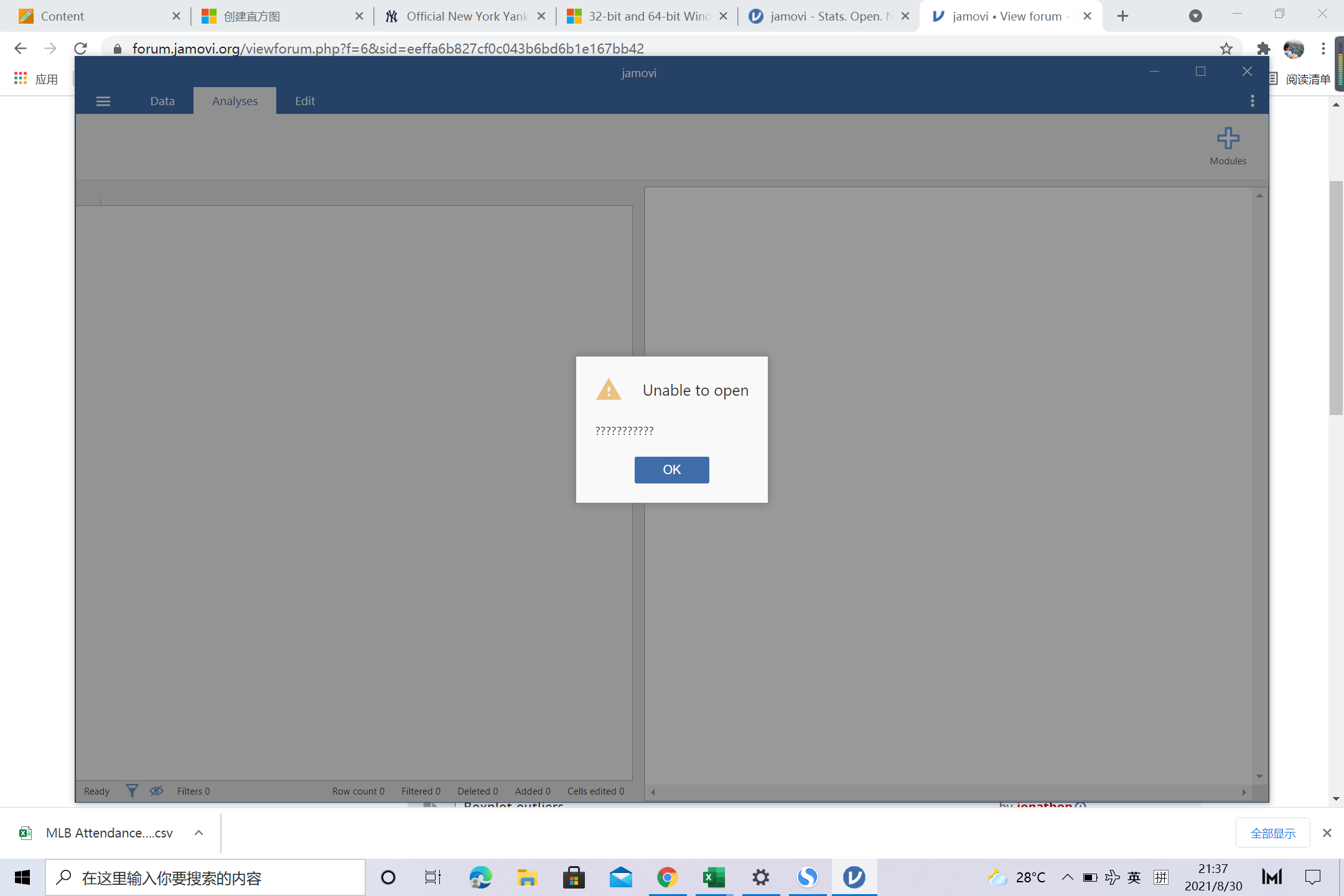The width and height of the screenshot is (1344, 896).
Task: Click the browser forward arrow
Action: (50, 49)
